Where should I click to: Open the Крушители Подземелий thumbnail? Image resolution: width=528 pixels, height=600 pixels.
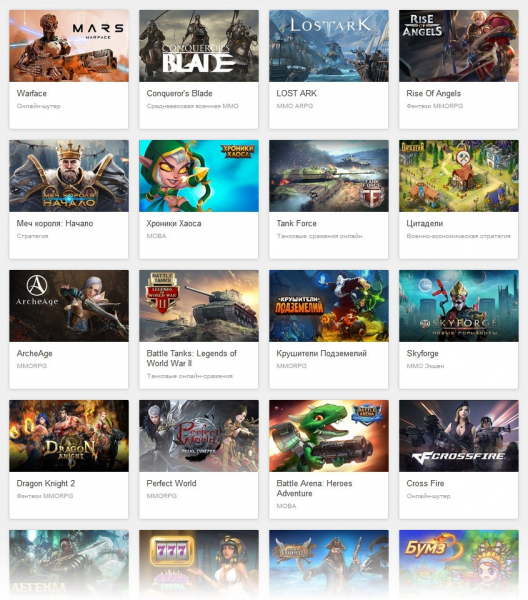click(329, 306)
